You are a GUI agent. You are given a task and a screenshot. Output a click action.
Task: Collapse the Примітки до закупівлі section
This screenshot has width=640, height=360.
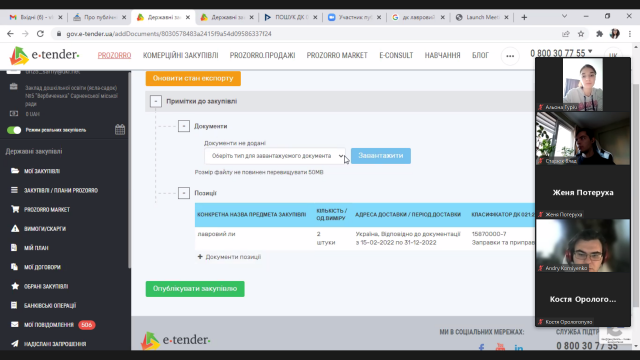156,101
